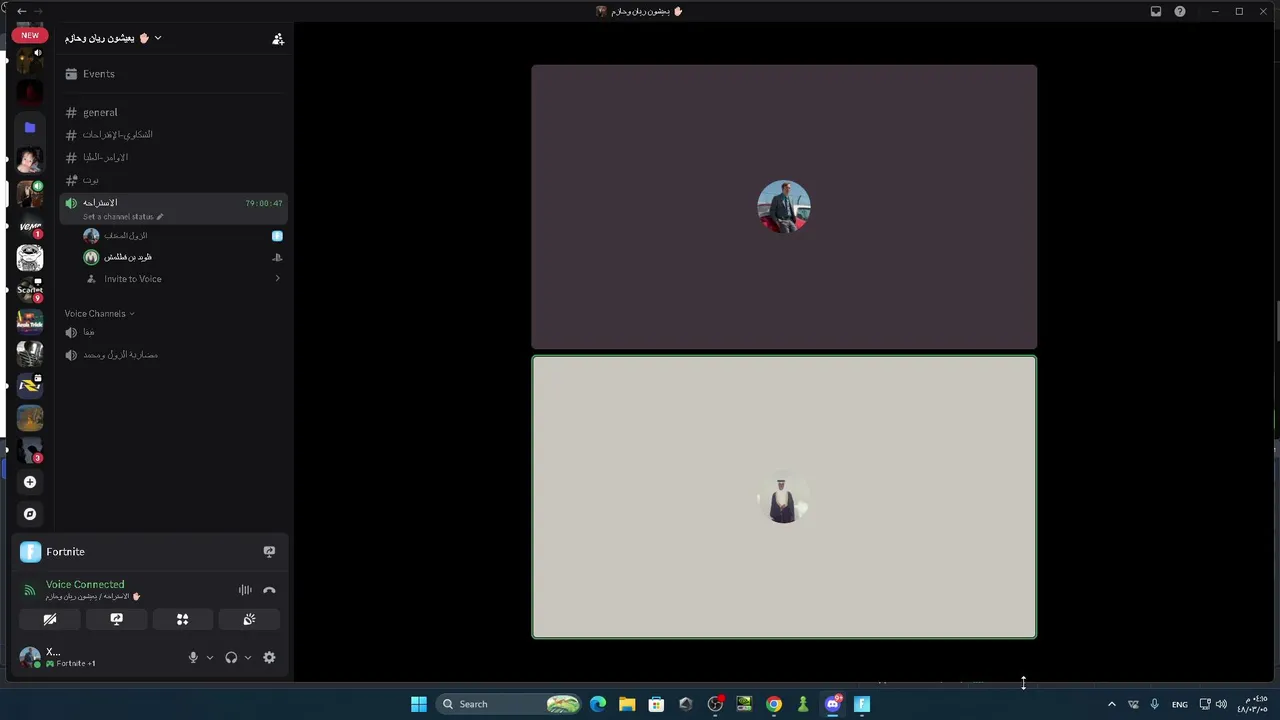Open Windows Start menu
Screen dimensions: 1280x720
419,704
